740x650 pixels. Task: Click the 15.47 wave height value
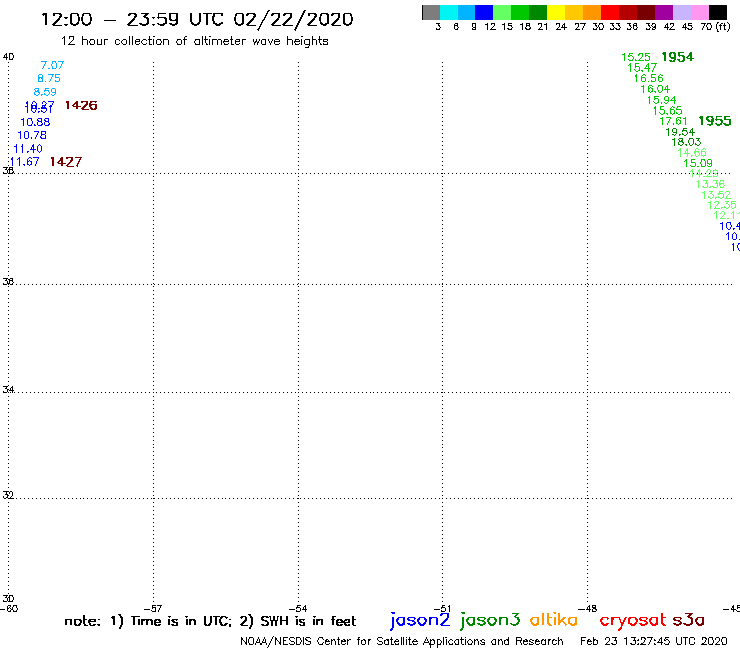point(642,68)
